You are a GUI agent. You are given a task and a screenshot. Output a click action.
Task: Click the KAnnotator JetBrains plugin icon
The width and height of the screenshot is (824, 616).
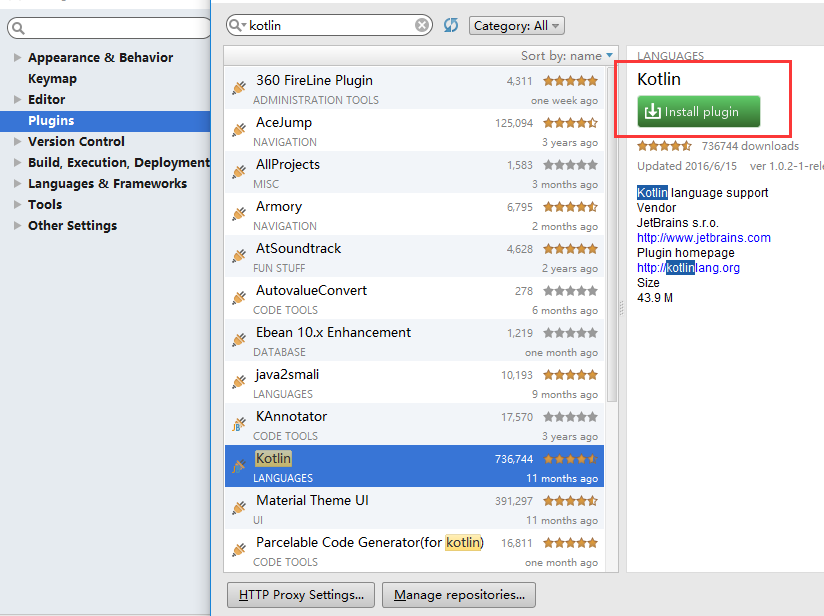tap(239, 424)
